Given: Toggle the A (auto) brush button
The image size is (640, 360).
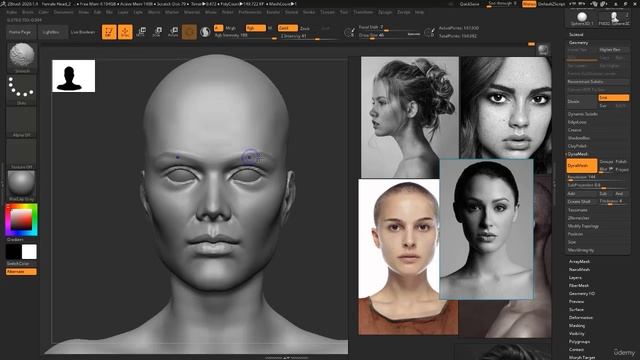Looking at the screenshot, I should pyautogui.click(x=218, y=28).
